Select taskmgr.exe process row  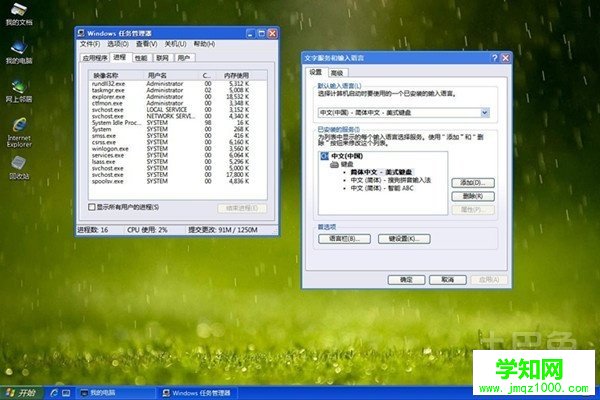pos(170,90)
